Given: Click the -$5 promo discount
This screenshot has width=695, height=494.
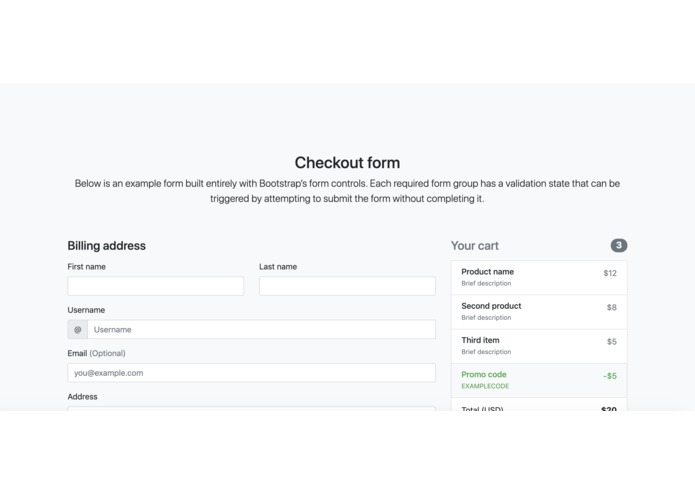Looking at the screenshot, I should [x=610, y=376].
